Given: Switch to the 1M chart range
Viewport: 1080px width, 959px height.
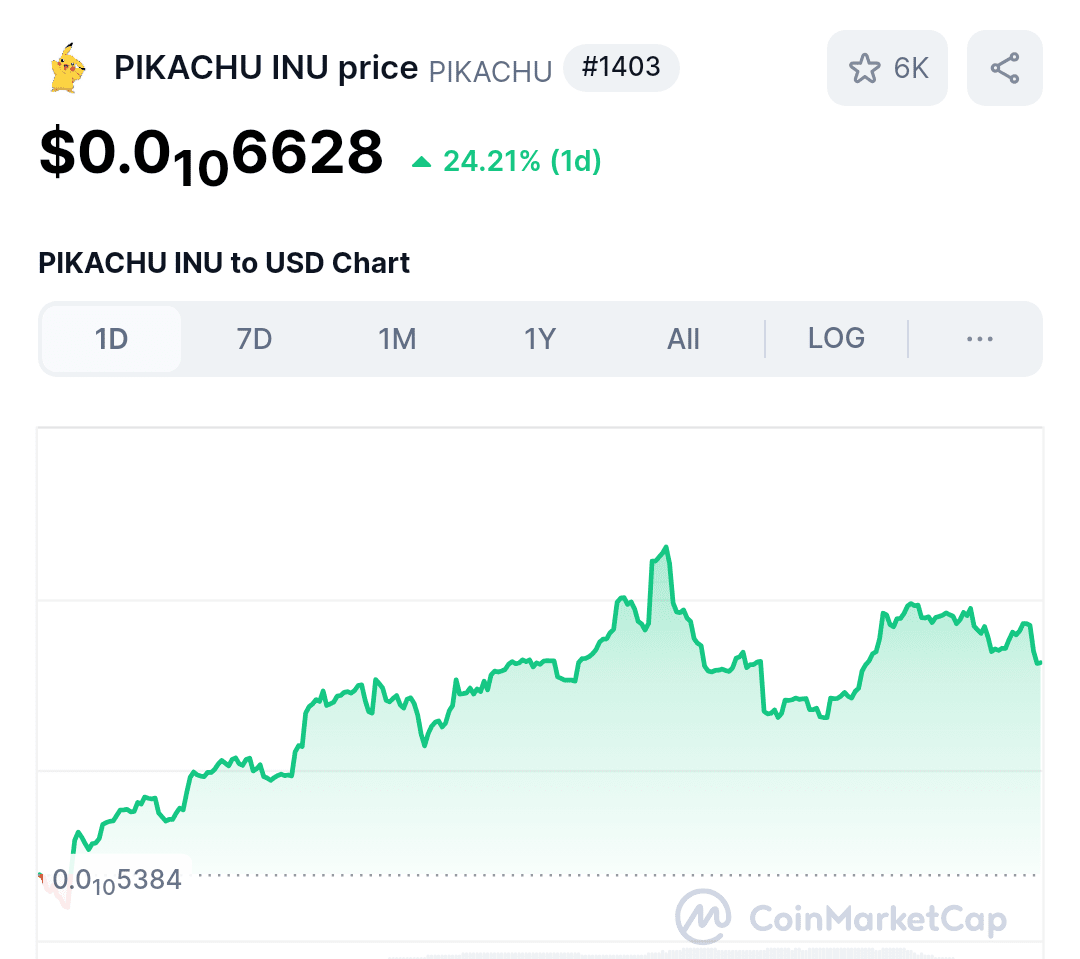Looking at the screenshot, I should click(397, 339).
